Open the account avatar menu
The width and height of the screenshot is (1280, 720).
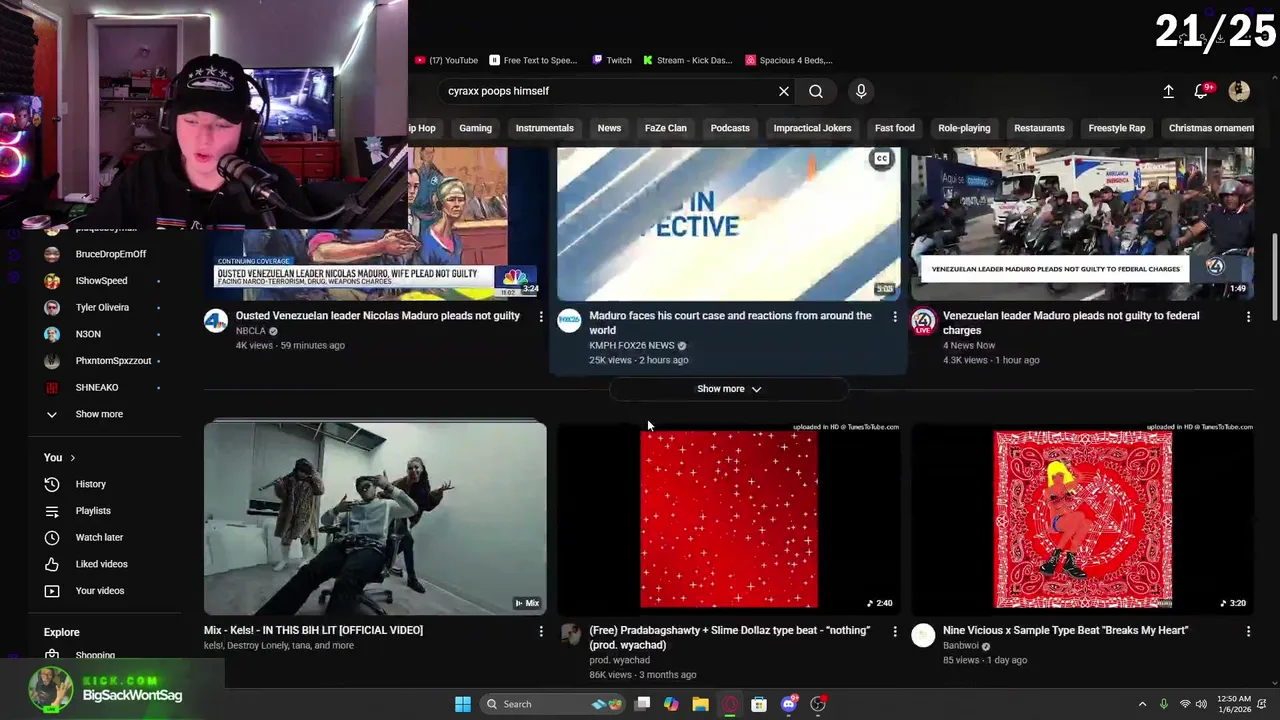tap(1239, 91)
